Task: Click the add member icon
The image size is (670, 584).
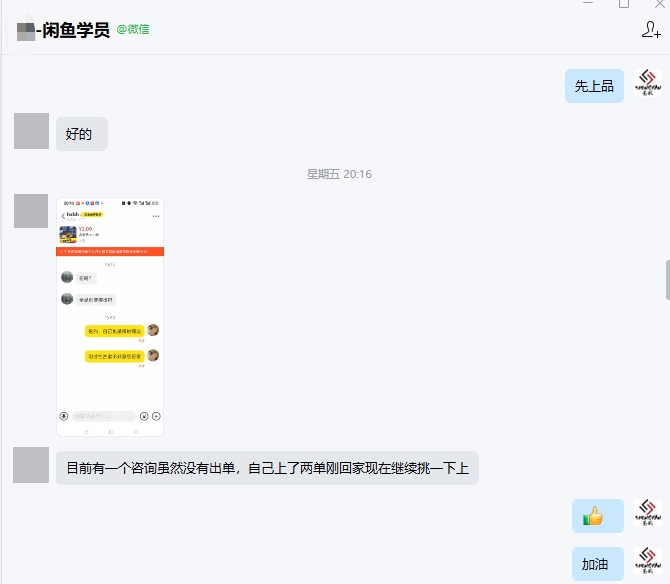Action: click(651, 29)
